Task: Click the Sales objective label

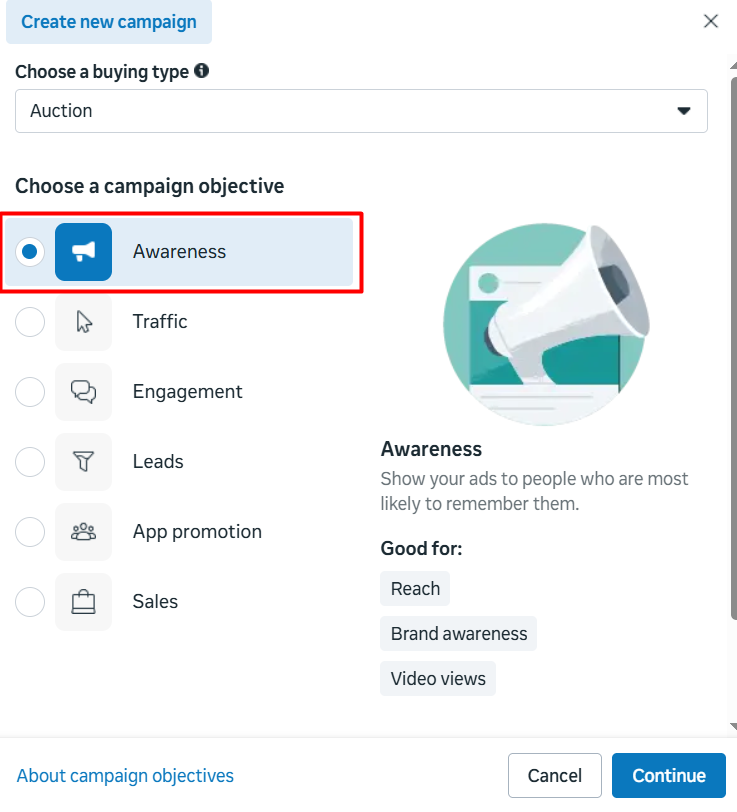Action: pyautogui.click(x=155, y=602)
